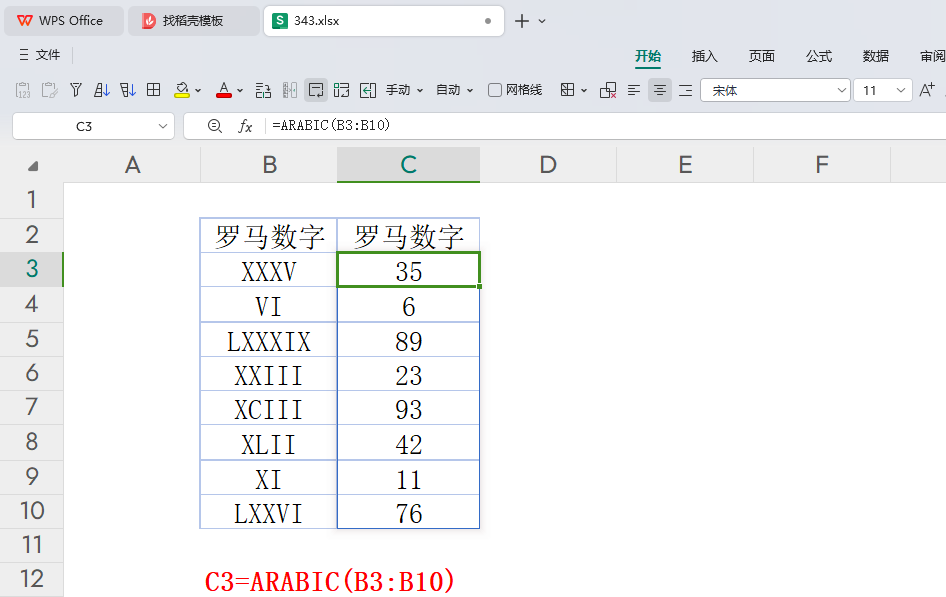Sort descending with the reversed sort icon
The width and height of the screenshot is (946, 597).
click(x=127, y=90)
